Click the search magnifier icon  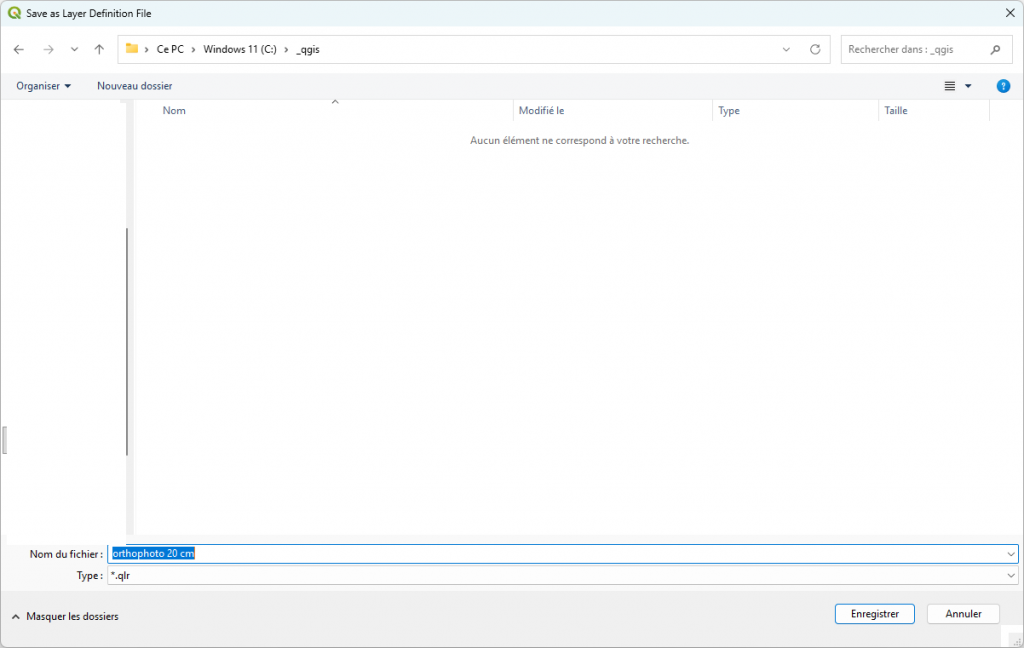tap(995, 49)
